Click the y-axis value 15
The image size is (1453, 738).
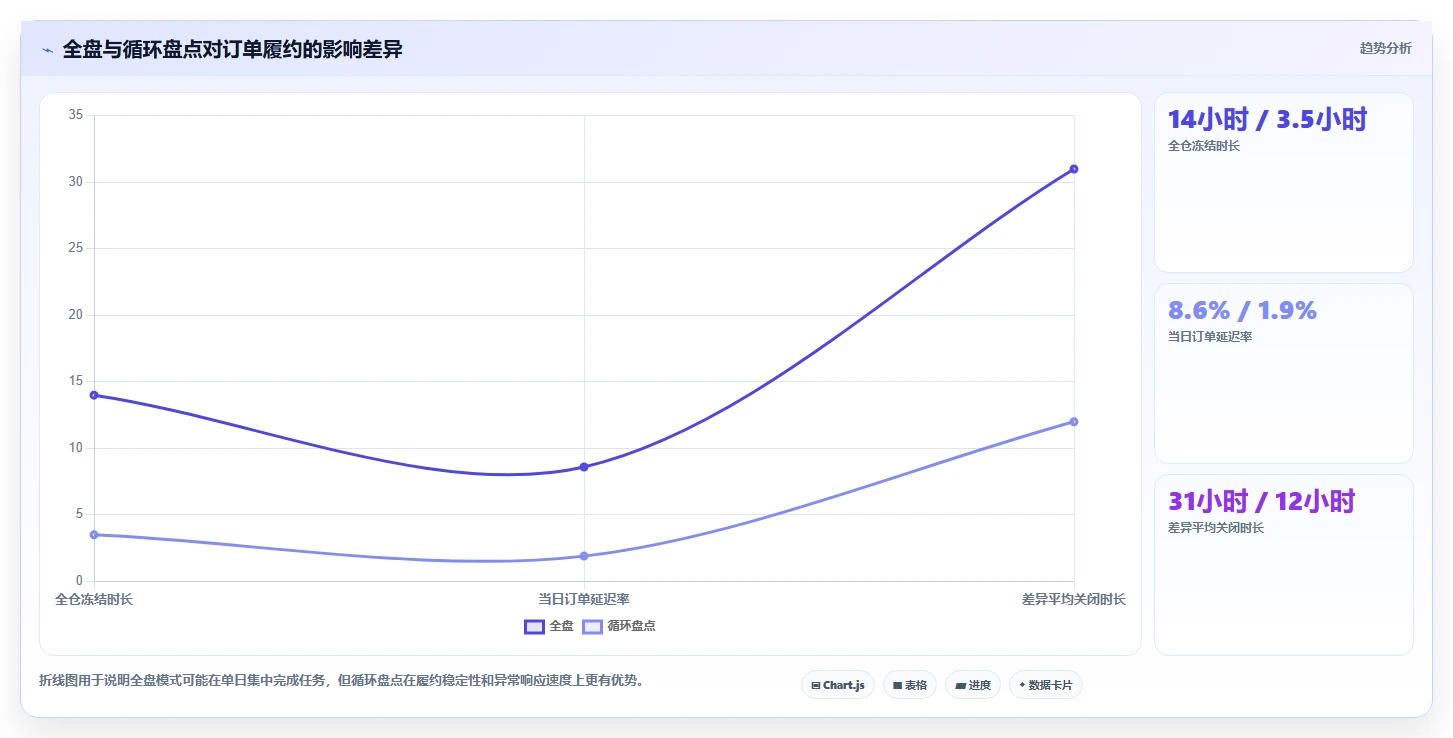76,381
